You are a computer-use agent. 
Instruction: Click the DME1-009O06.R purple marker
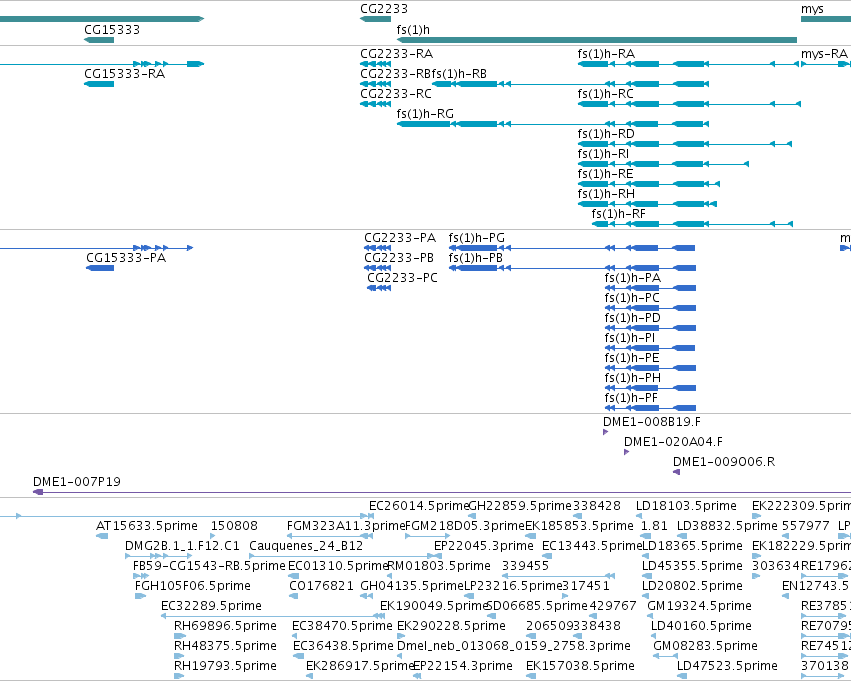[676, 472]
